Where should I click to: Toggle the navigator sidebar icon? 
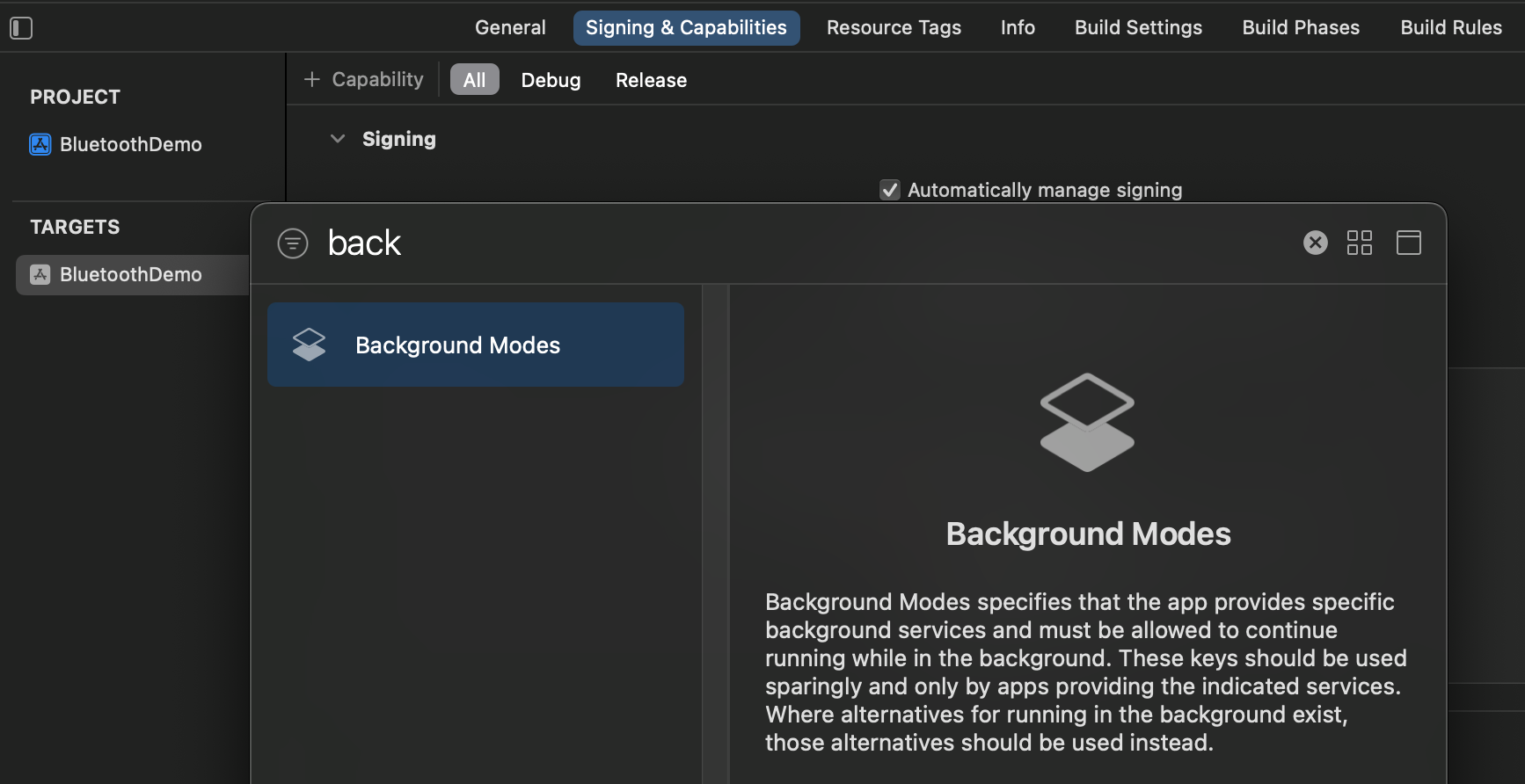pos(21,28)
